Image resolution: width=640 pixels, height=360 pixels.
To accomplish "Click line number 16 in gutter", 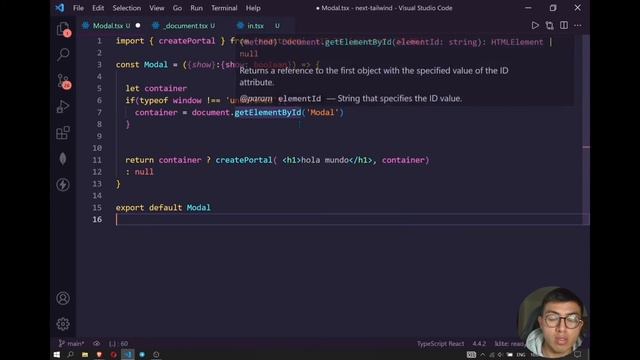I will 97,219.
